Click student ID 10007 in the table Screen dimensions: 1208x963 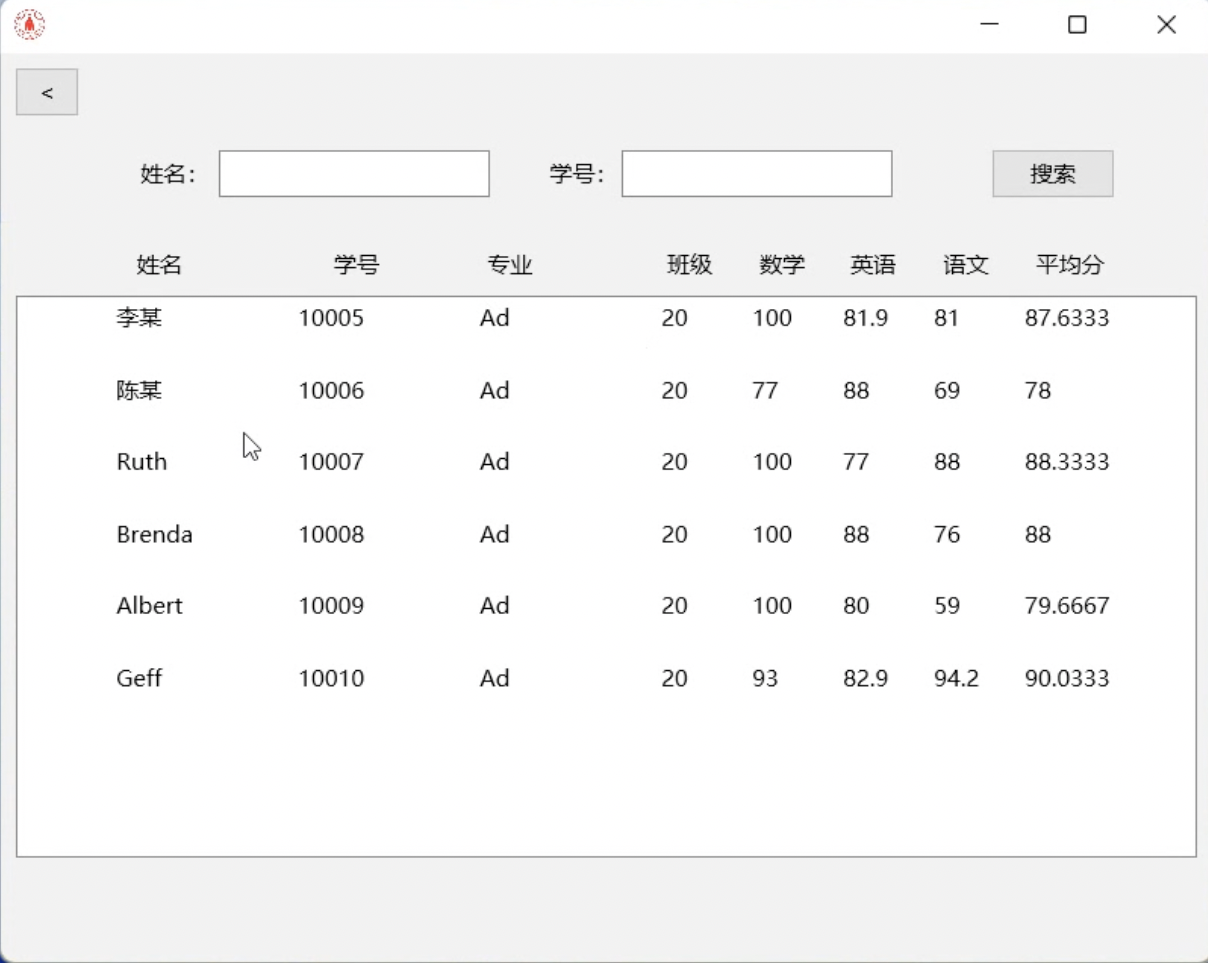331,462
